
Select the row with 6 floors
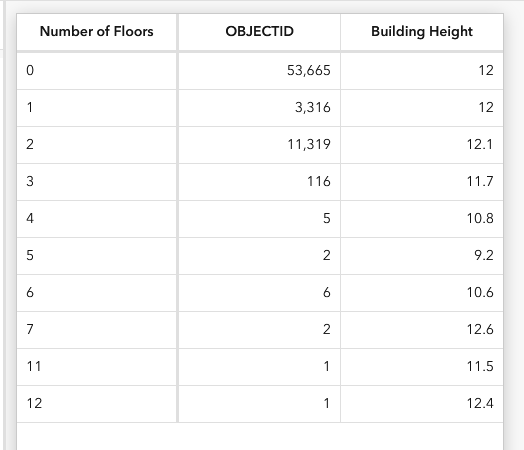pos(260,293)
